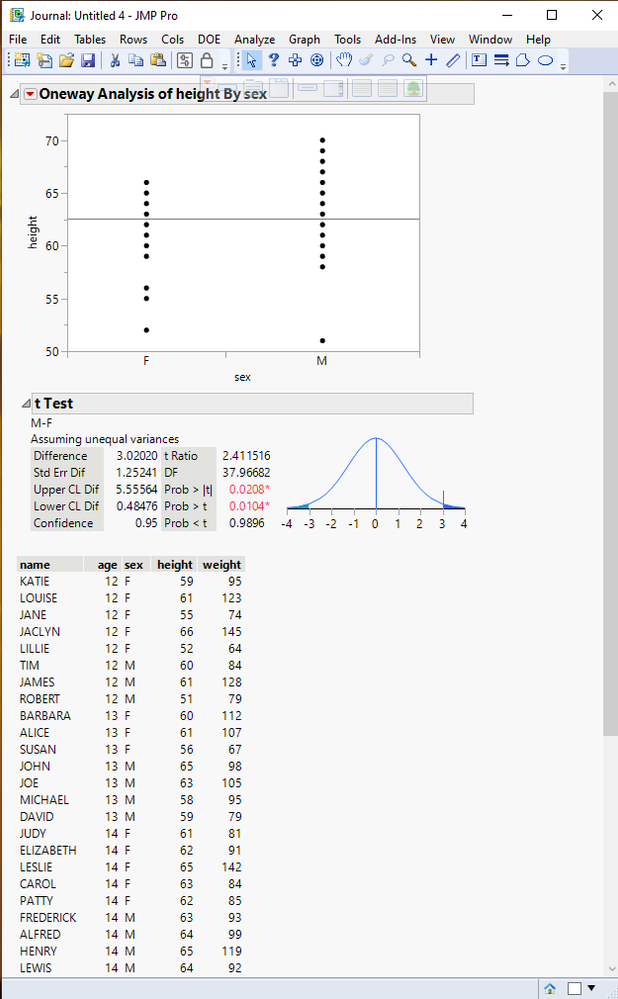The image size is (618, 999).
Task: Select the Grabber hand tool
Action: click(x=344, y=61)
